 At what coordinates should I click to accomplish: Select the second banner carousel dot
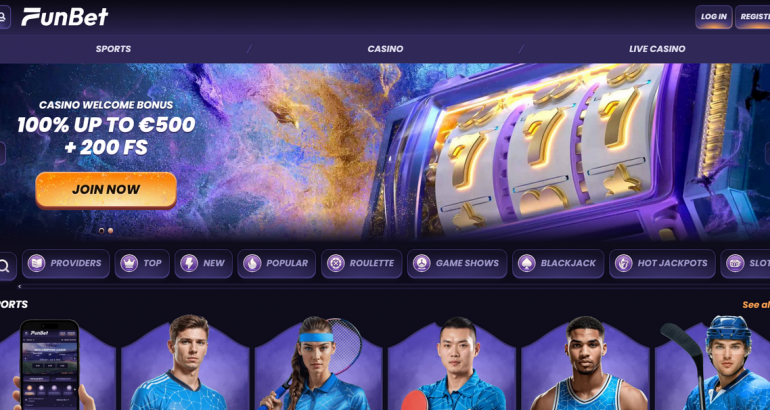110,231
